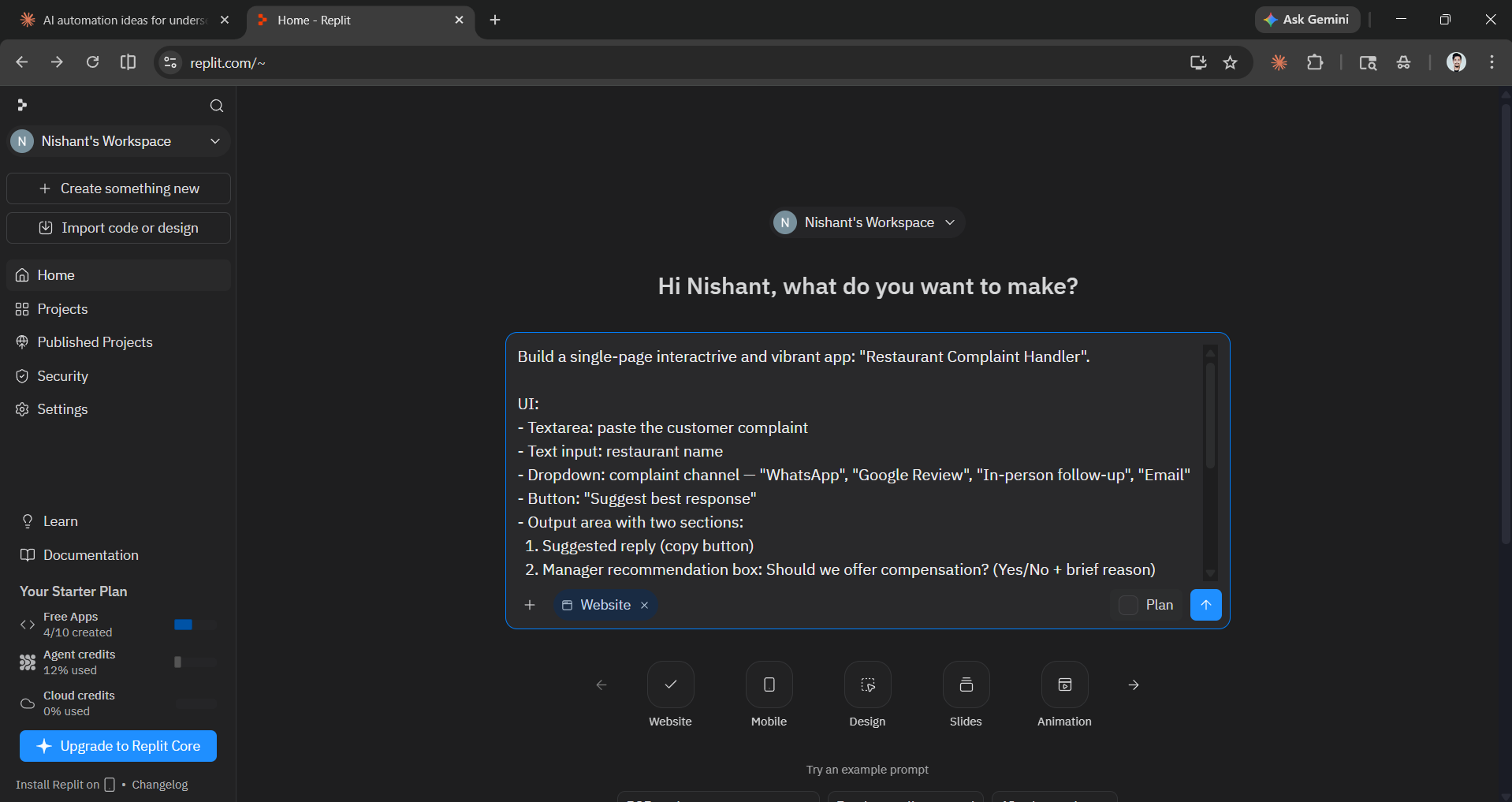Select the Slides app type icon
Image resolution: width=1512 pixels, height=802 pixels.
(x=966, y=684)
